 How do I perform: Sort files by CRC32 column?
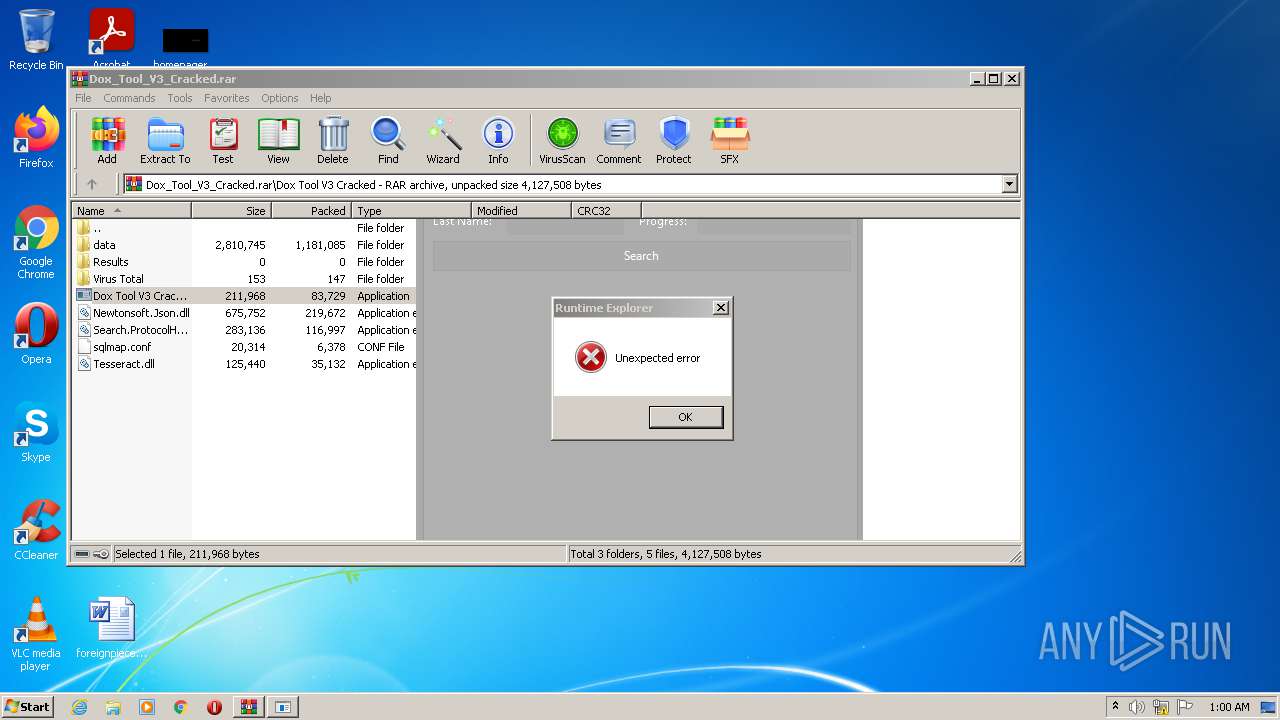point(606,211)
